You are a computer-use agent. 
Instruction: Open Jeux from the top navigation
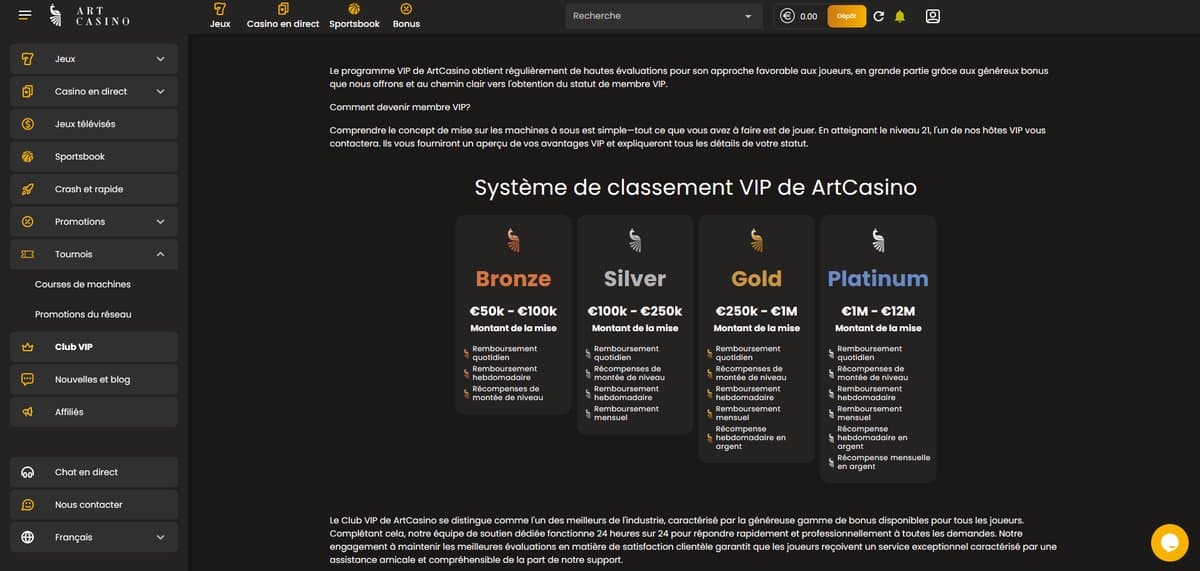(220, 16)
